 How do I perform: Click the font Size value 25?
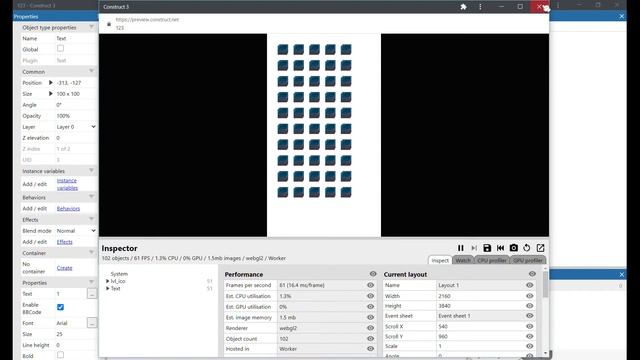click(76, 334)
